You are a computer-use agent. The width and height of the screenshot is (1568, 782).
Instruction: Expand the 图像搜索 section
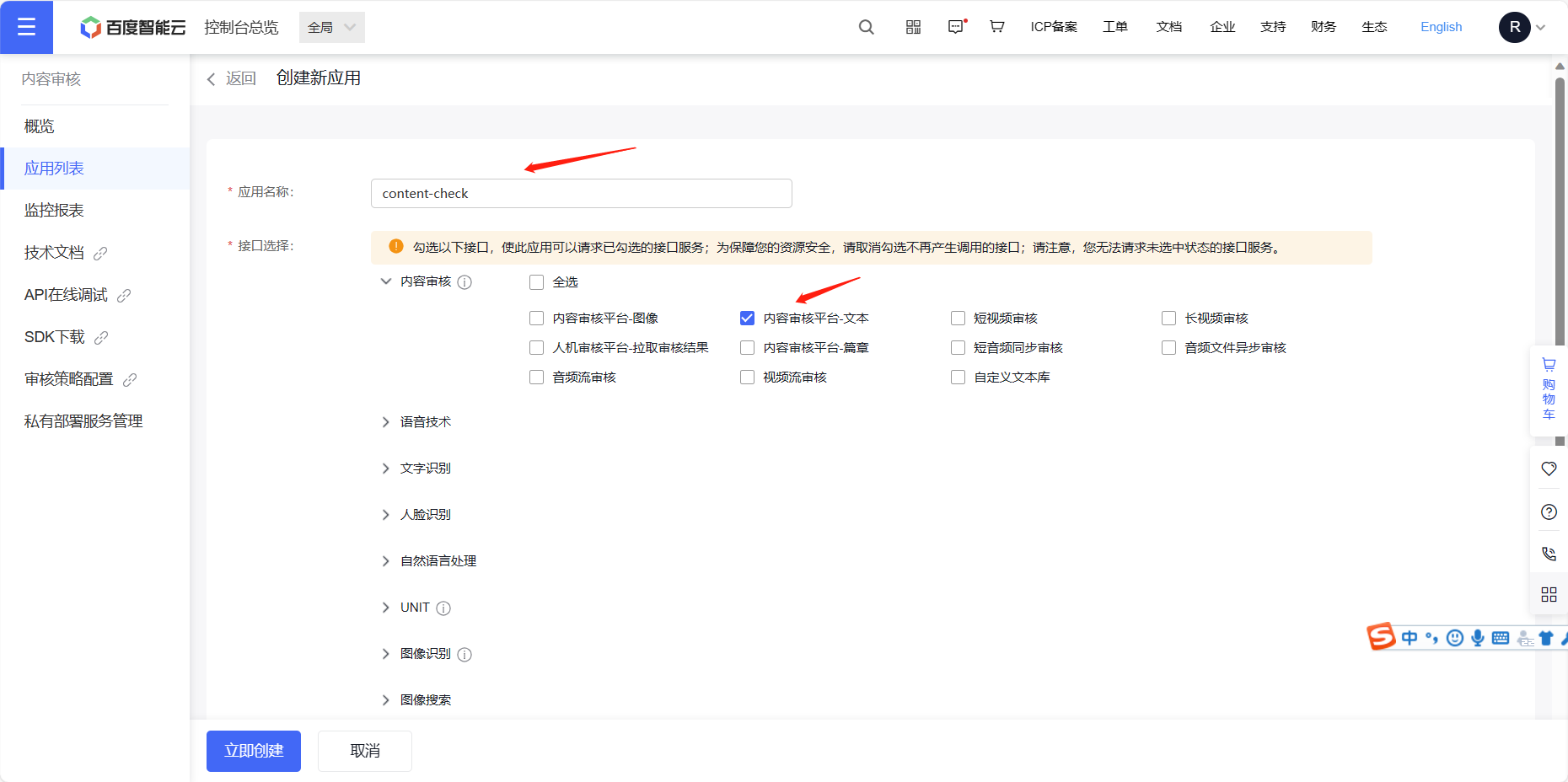point(385,700)
